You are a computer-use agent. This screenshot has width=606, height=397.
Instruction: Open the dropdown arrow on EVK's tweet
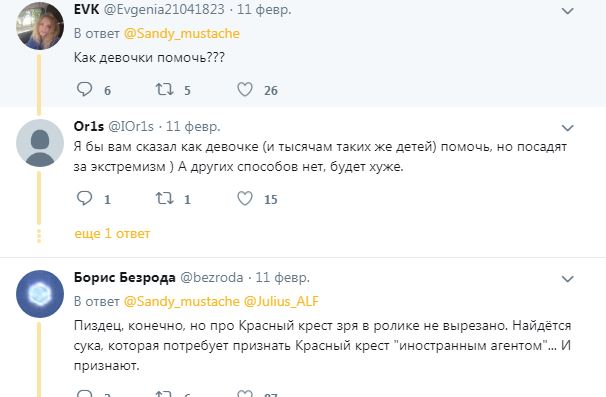[567, 11]
